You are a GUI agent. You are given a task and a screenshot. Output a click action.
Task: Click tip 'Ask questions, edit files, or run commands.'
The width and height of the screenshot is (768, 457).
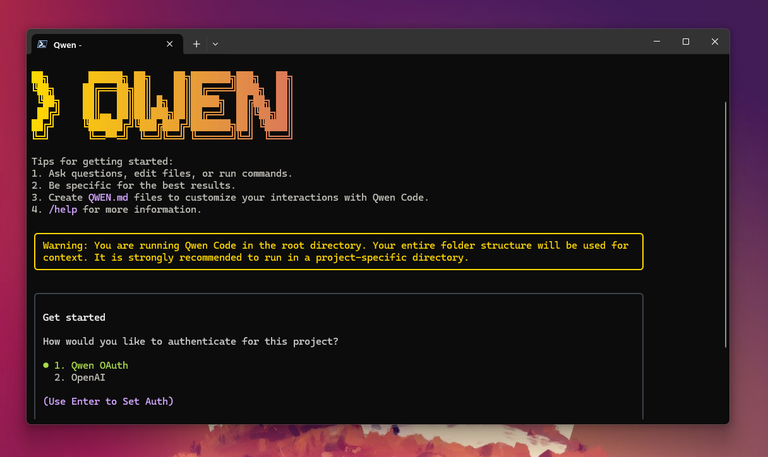coord(170,174)
